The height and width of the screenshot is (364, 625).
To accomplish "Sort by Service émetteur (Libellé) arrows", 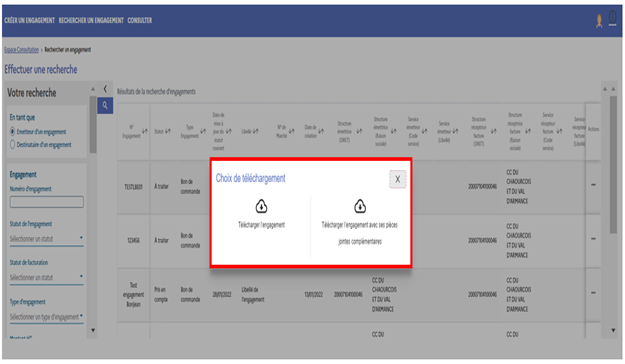I will click(455, 132).
